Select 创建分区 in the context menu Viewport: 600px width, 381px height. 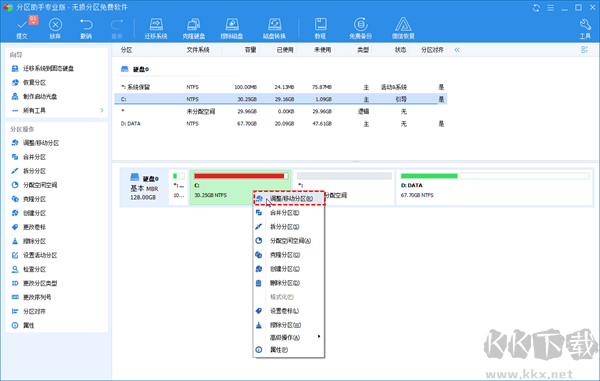289,269
